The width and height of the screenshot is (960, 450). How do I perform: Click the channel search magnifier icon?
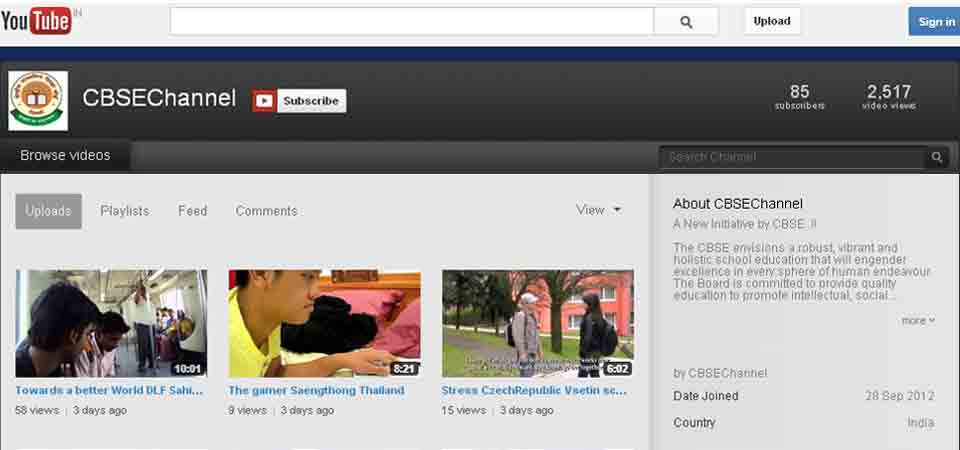coord(937,157)
